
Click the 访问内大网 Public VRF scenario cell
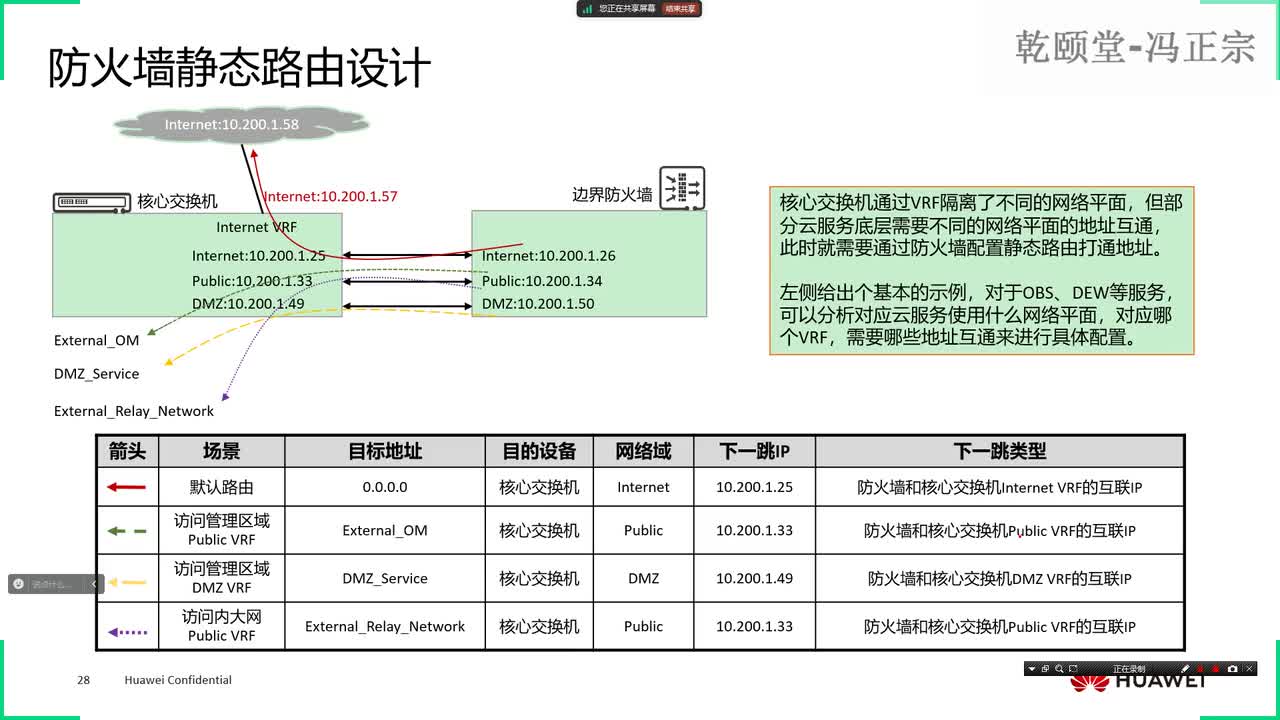pos(222,626)
